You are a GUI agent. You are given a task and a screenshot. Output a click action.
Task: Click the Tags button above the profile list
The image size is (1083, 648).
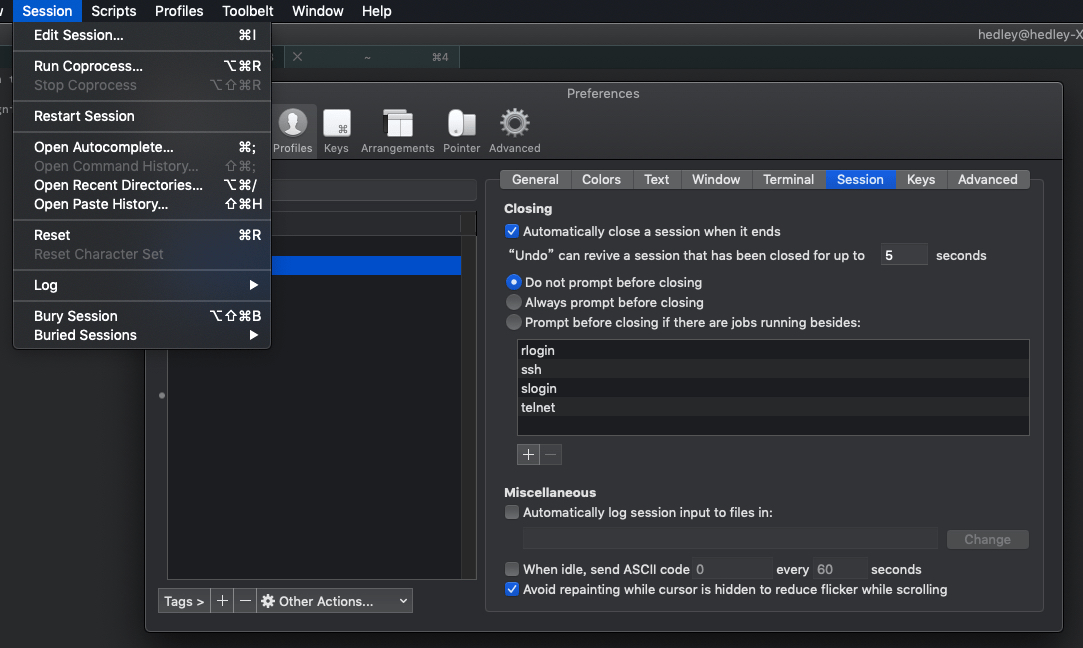tap(183, 601)
